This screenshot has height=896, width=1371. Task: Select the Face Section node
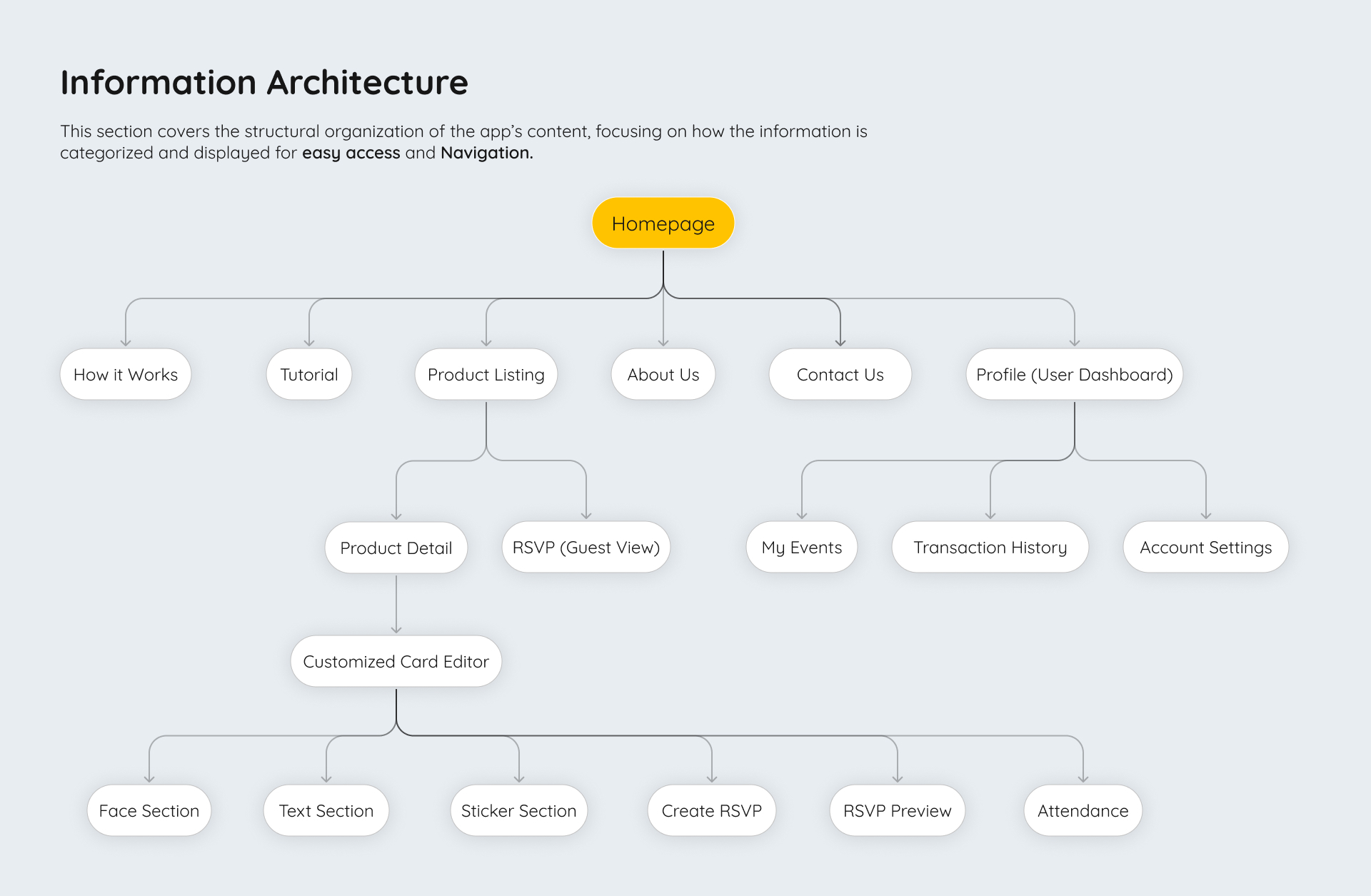149,811
